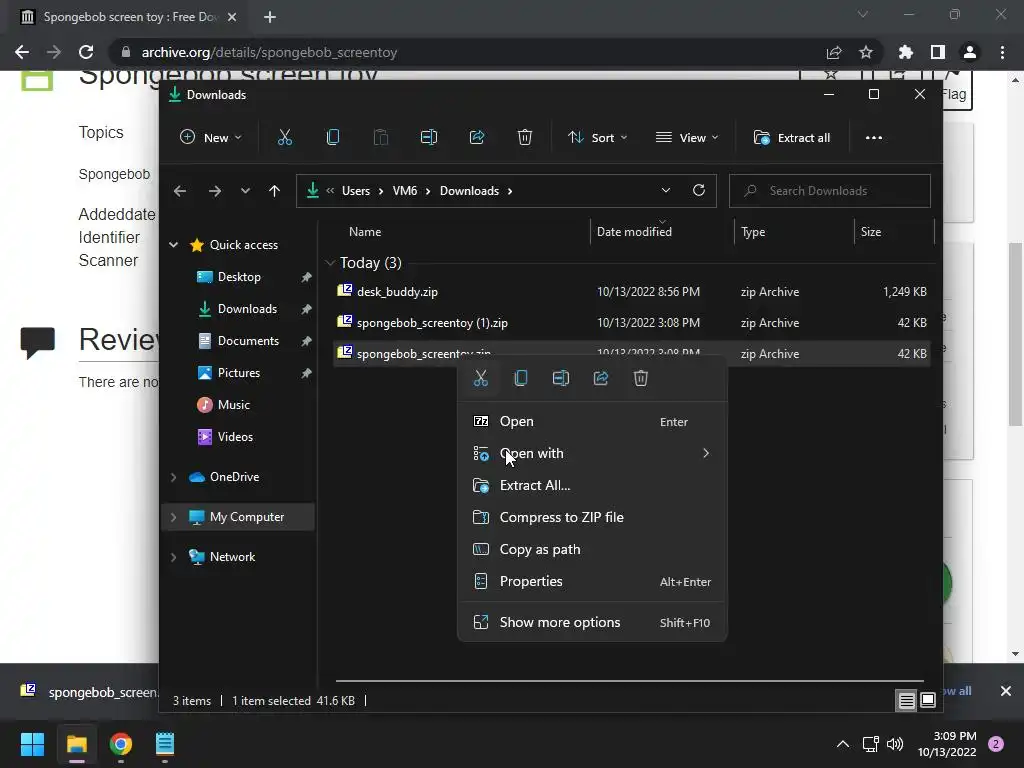The height and width of the screenshot is (768, 1024).
Task: Select spongebob_screentoy (1).zip file
Action: point(632,323)
